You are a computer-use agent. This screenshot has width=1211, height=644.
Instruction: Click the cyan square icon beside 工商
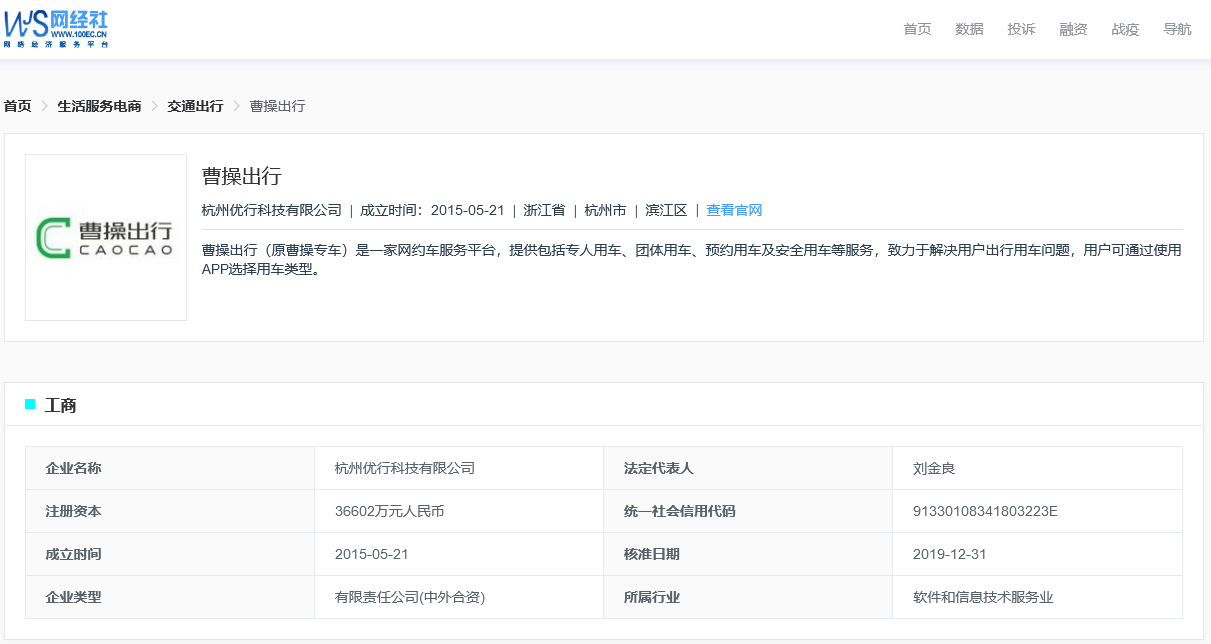(30, 405)
